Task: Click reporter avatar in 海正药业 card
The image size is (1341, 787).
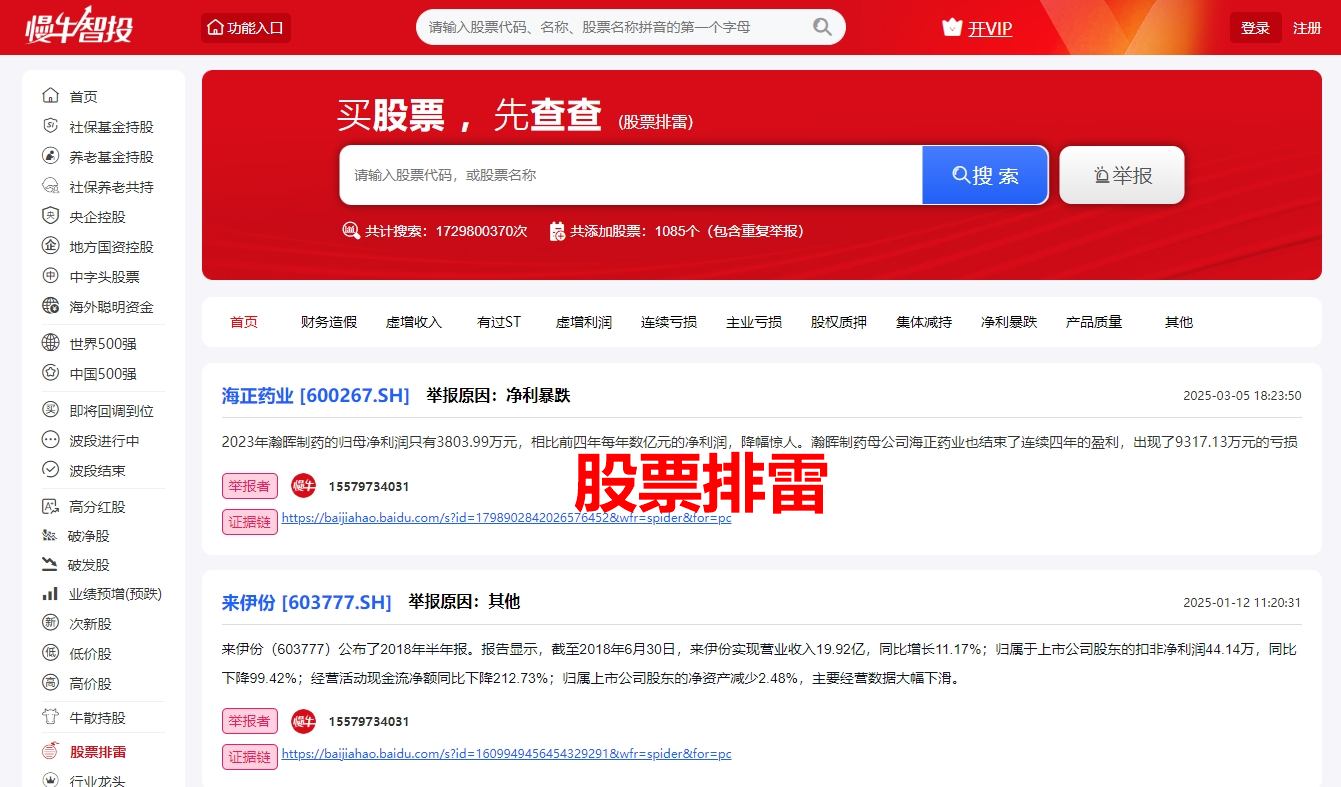Action: [x=303, y=486]
